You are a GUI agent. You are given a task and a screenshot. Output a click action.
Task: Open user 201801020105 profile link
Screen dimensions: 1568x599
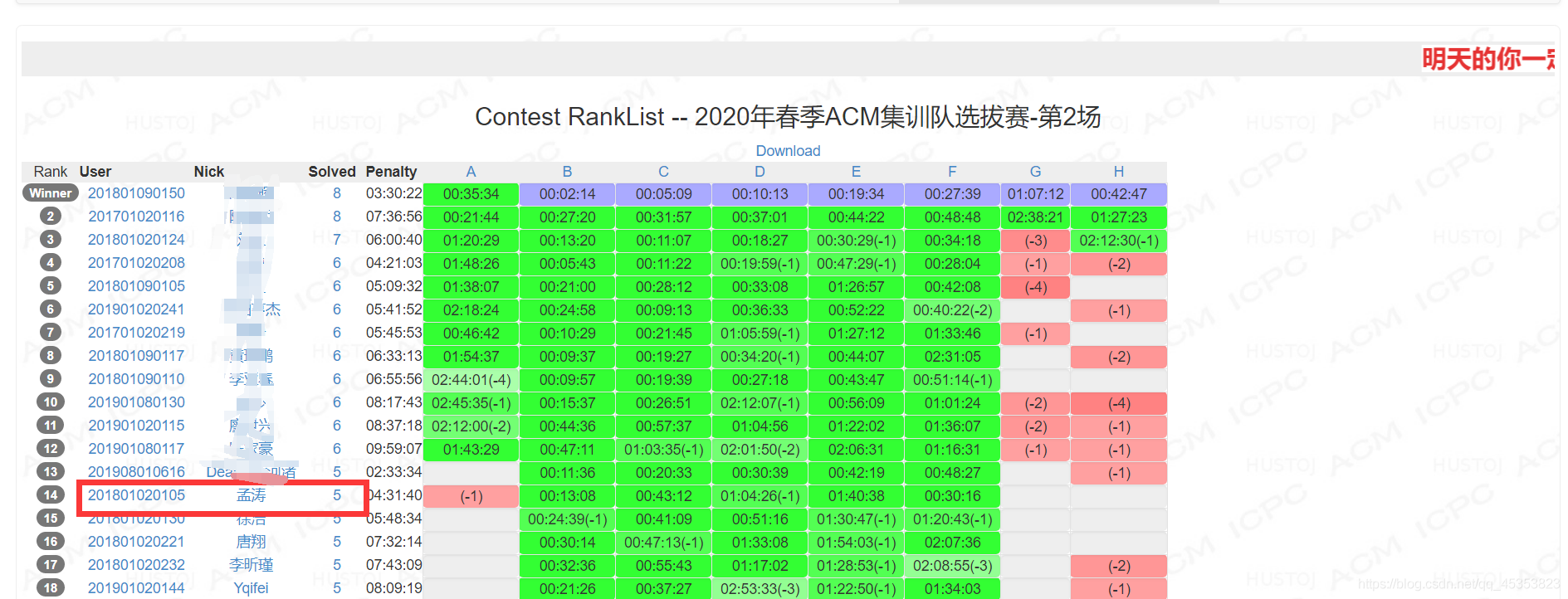[136, 495]
